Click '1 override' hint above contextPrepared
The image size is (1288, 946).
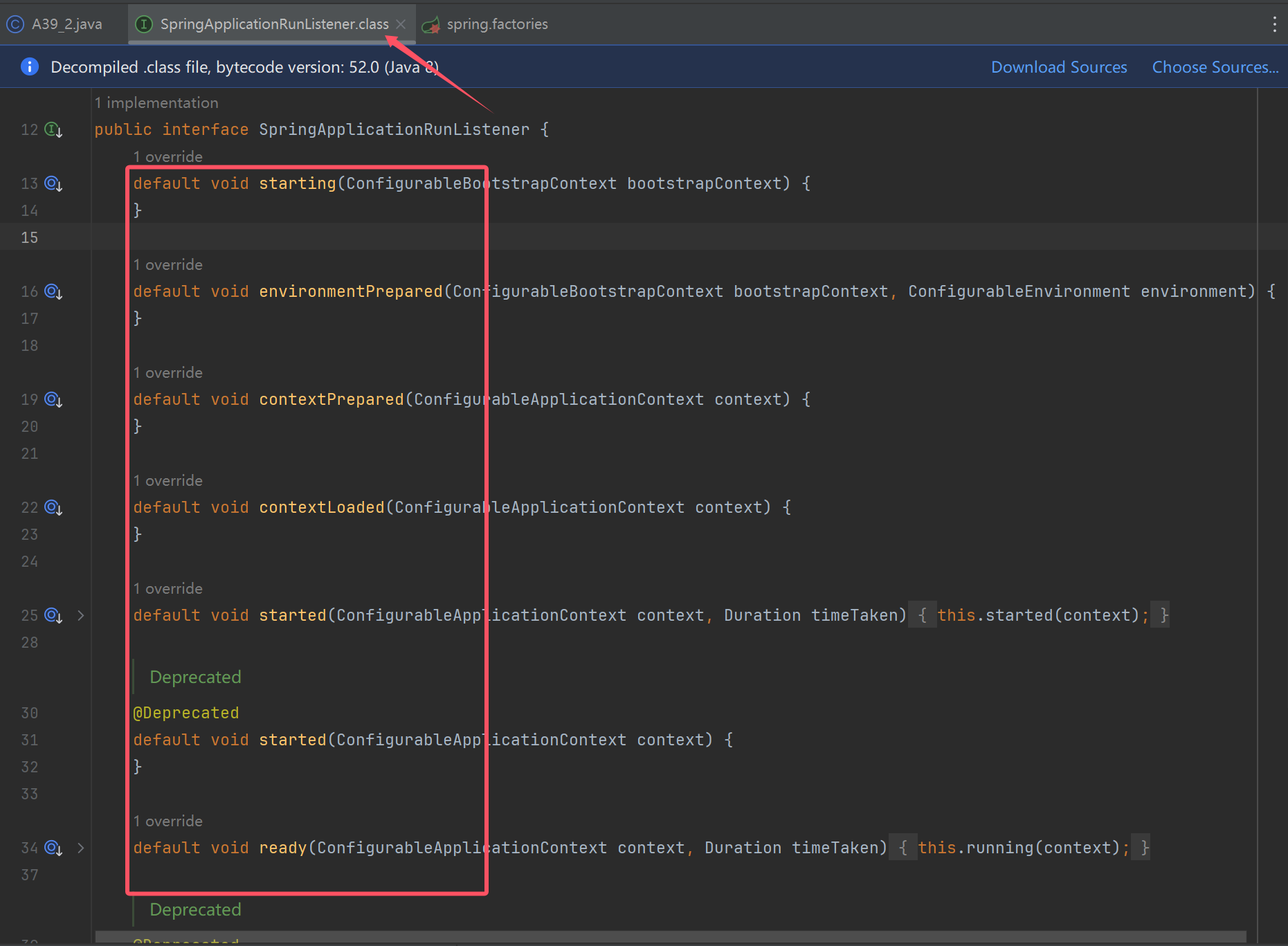pyautogui.click(x=168, y=372)
